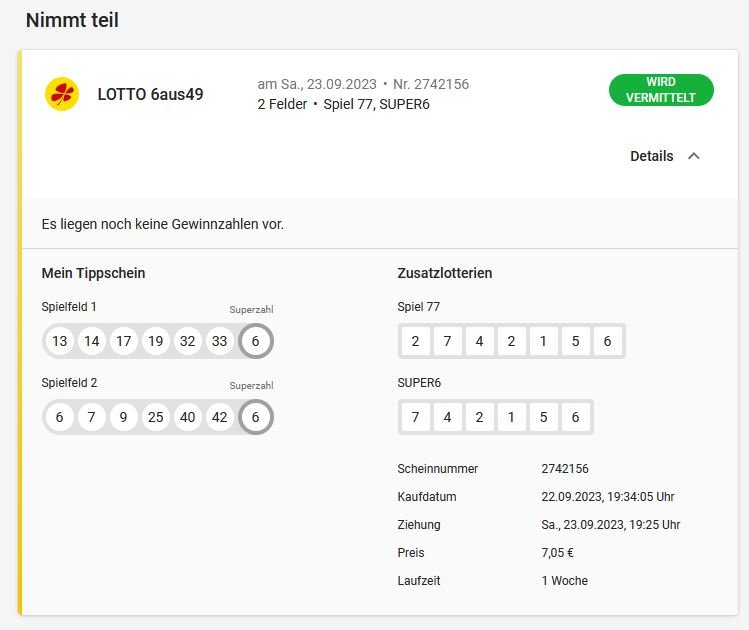Click number 25 in Spielfeld 2
This screenshot has width=749, height=630.
(156, 417)
